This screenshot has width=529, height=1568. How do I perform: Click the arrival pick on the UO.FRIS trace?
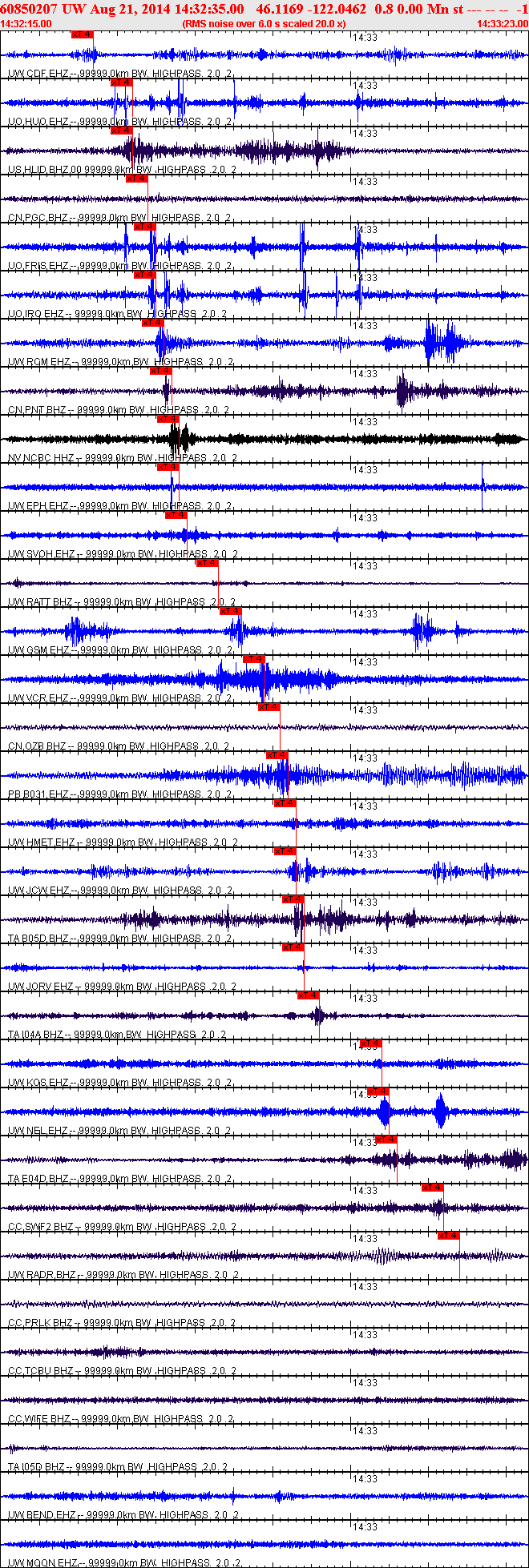click(x=145, y=227)
